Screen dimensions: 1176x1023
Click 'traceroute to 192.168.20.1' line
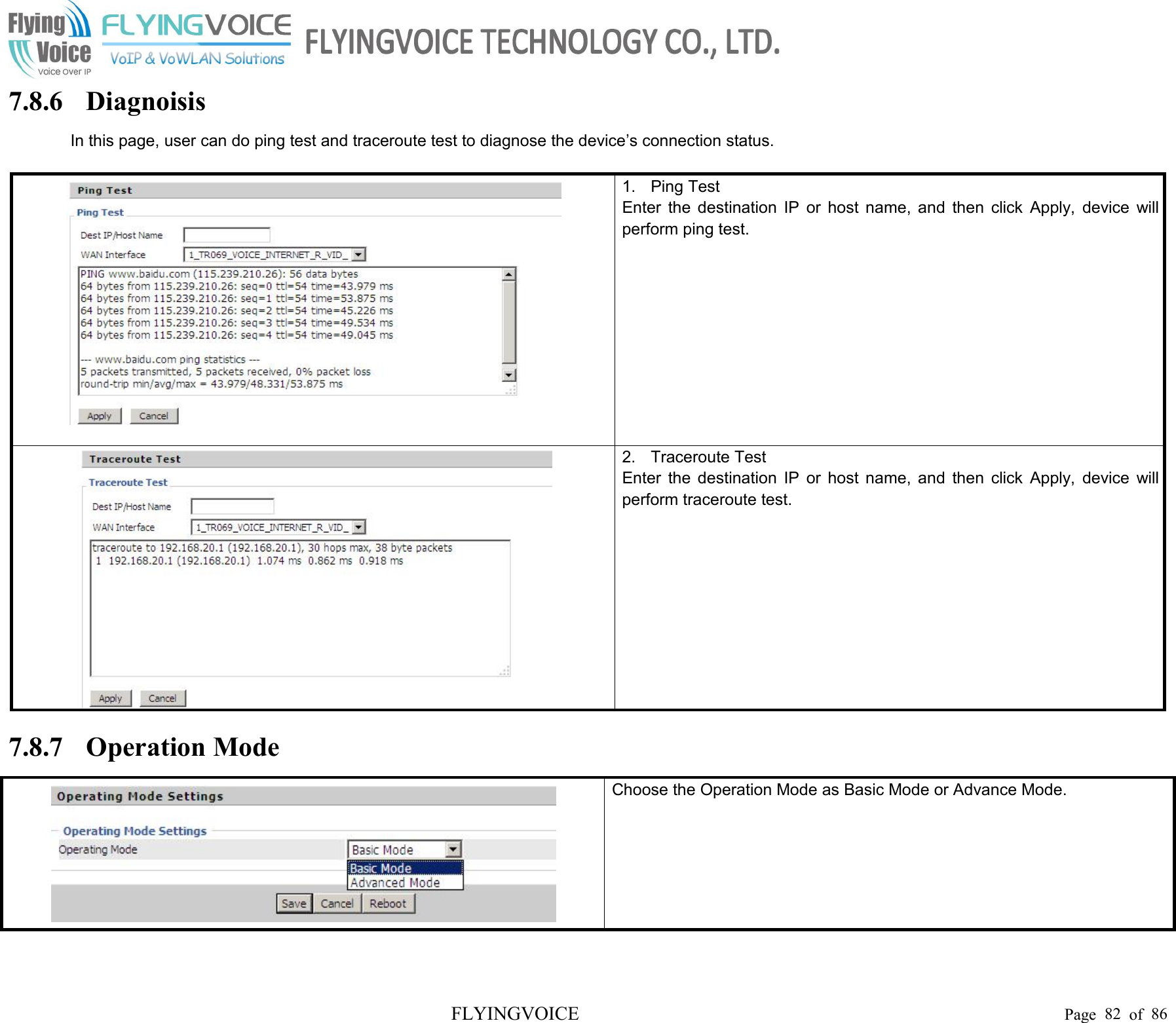pos(272,548)
